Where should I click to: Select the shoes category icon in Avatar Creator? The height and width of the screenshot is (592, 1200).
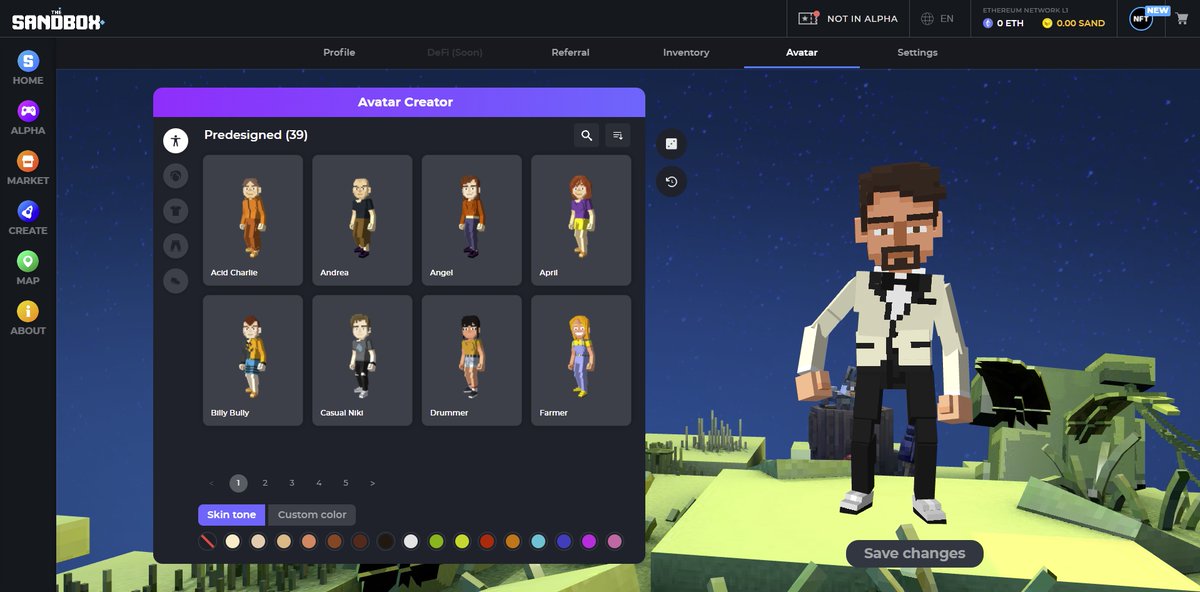pyautogui.click(x=176, y=281)
